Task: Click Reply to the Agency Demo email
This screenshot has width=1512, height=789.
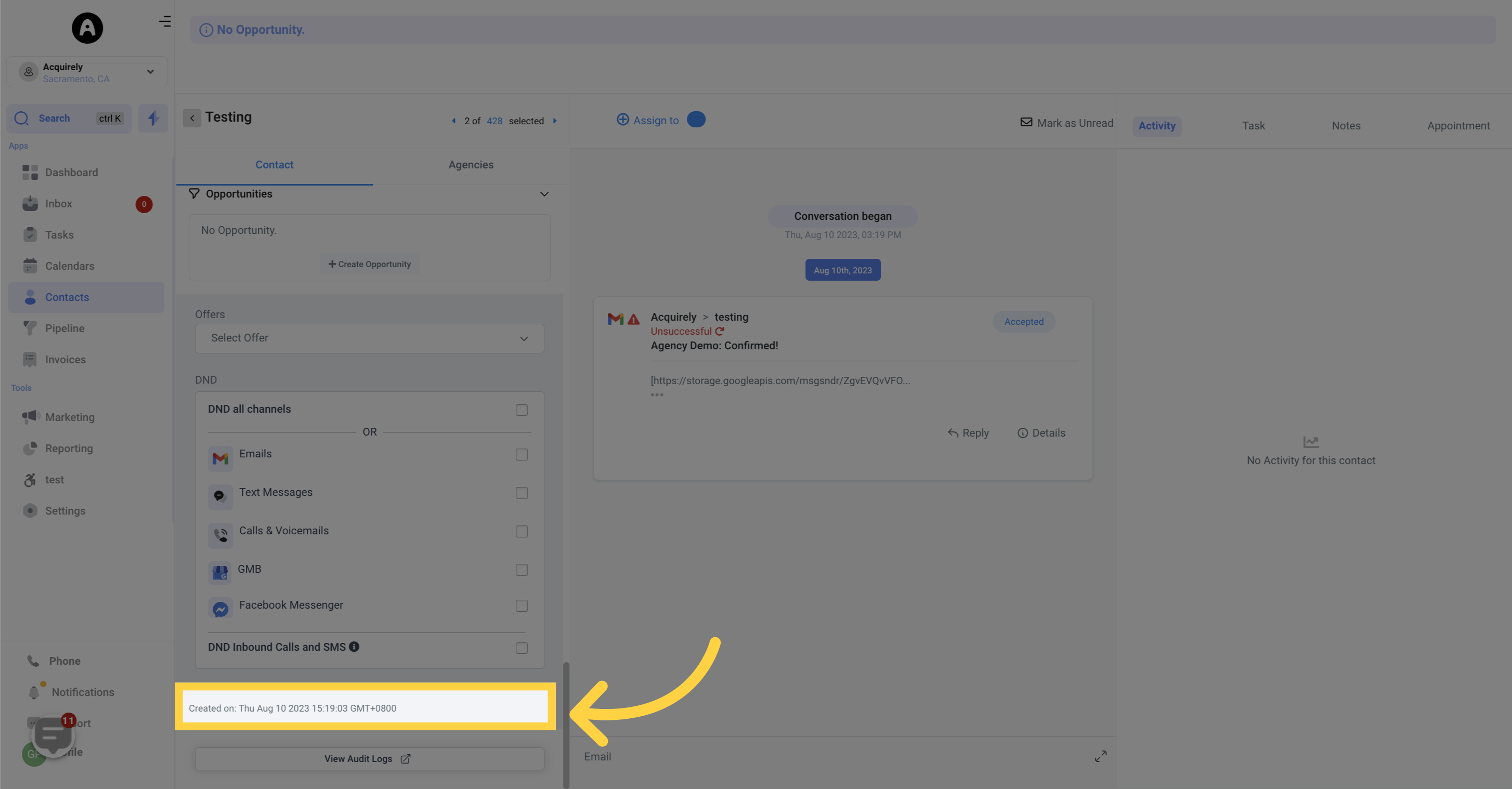Action: (967, 432)
